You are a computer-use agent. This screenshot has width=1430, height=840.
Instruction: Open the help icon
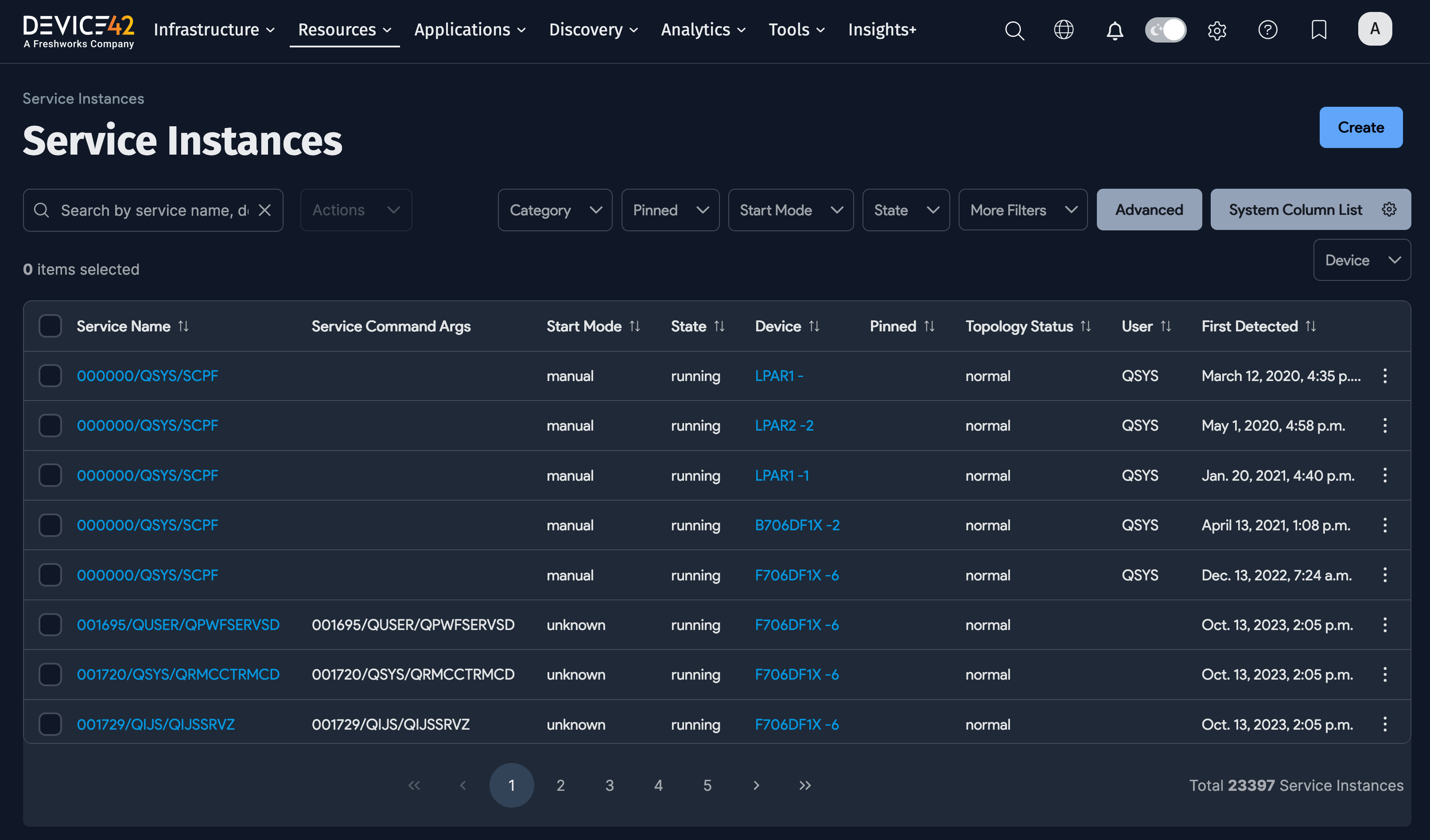(x=1268, y=30)
